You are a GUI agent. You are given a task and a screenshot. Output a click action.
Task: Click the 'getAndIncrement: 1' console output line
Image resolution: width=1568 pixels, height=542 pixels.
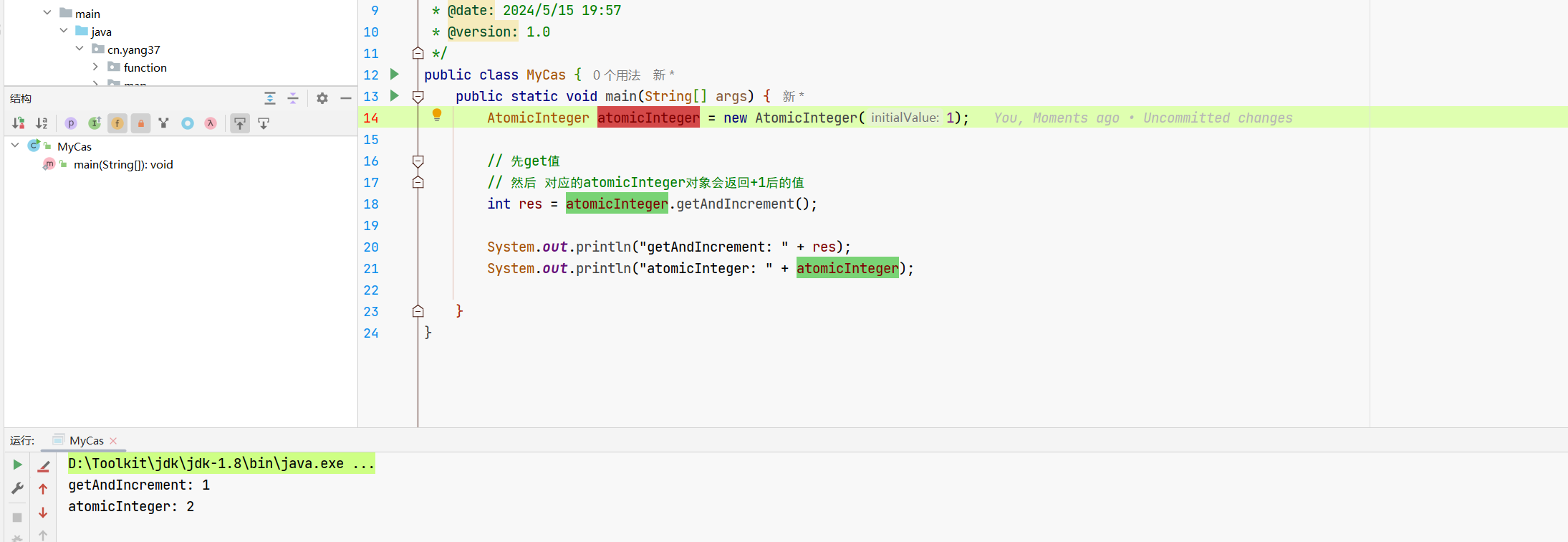[x=139, y=485]
